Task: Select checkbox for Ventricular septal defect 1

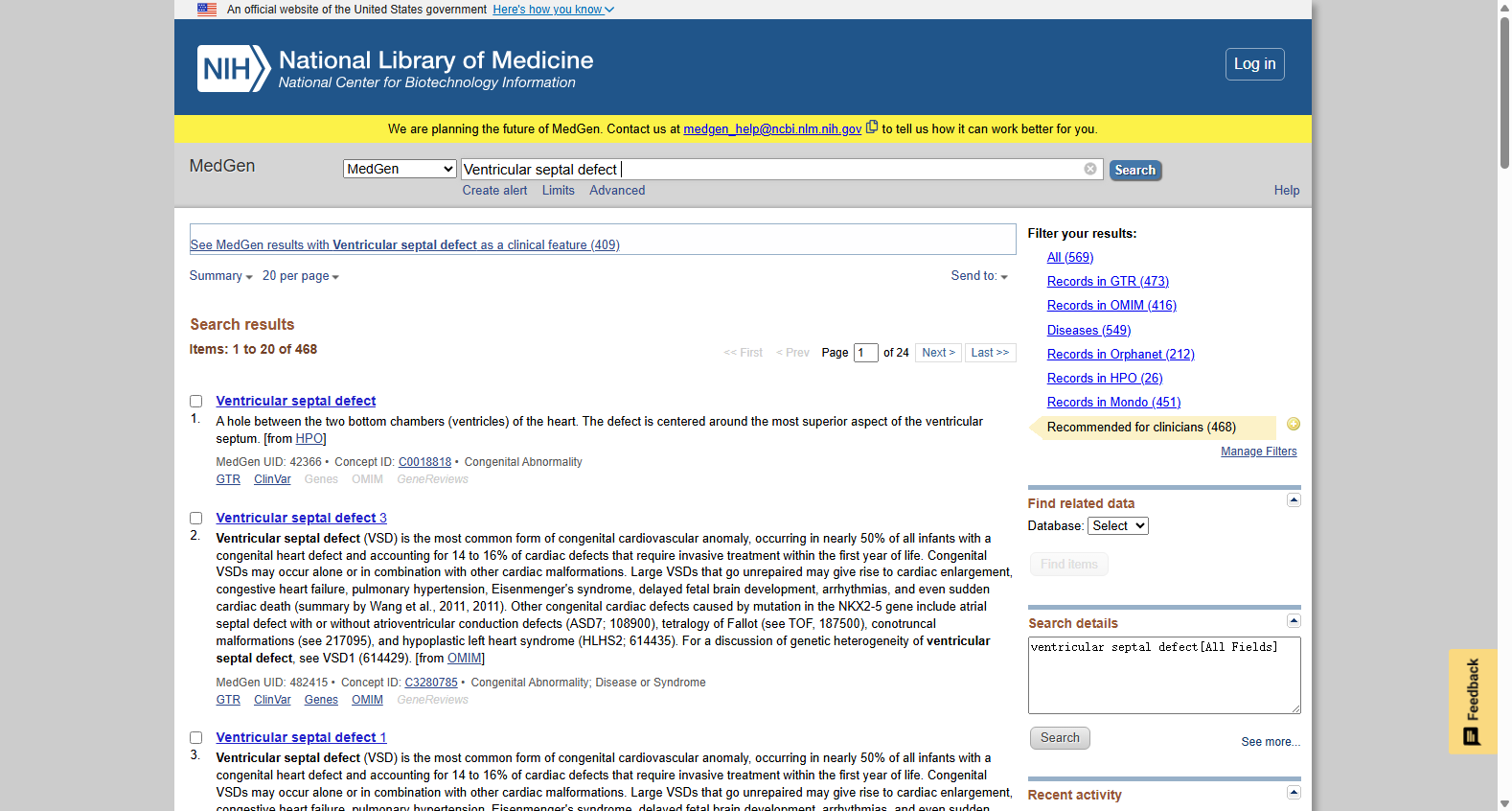Action: pos(195,738)
